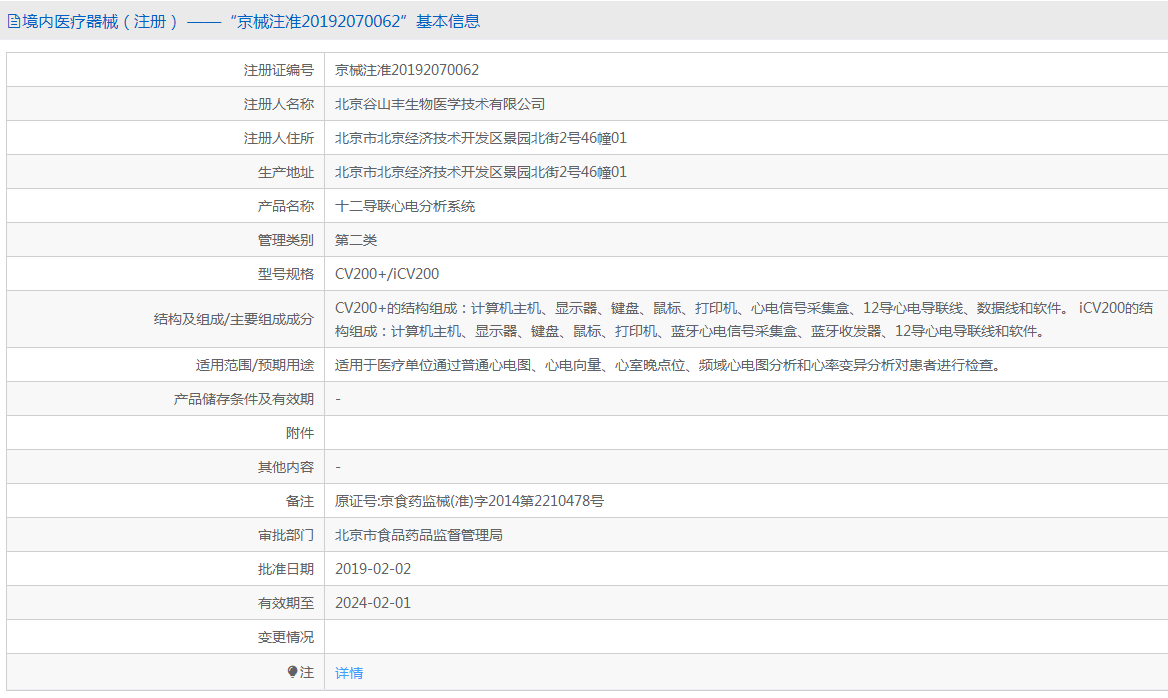The height and width of the screenshot is (698, 1168).
Task: Click the 备注 row label
Action: point(300,501)
